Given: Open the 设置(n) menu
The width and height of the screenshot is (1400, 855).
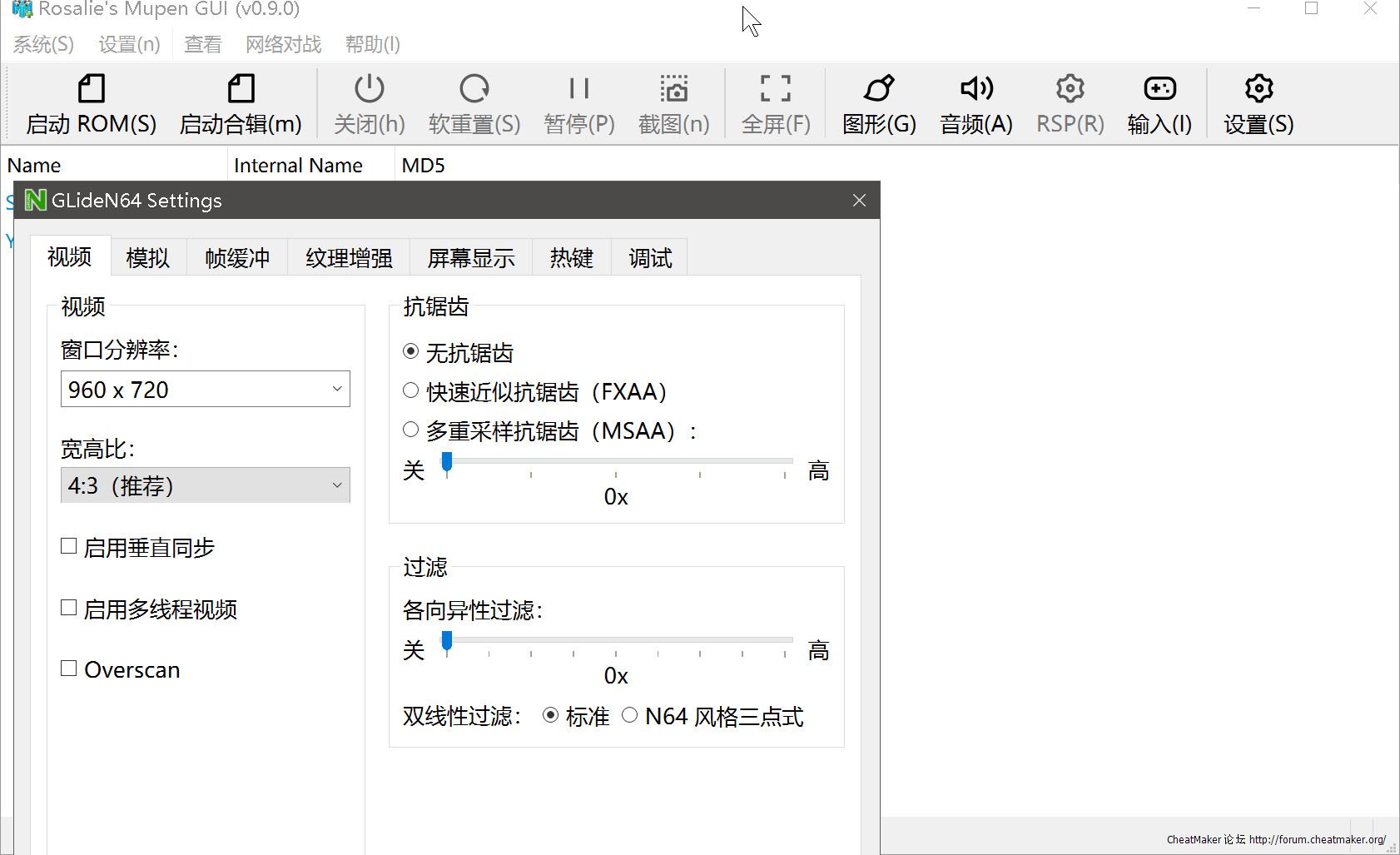Looking at the screenshot, I should (129, 44).
